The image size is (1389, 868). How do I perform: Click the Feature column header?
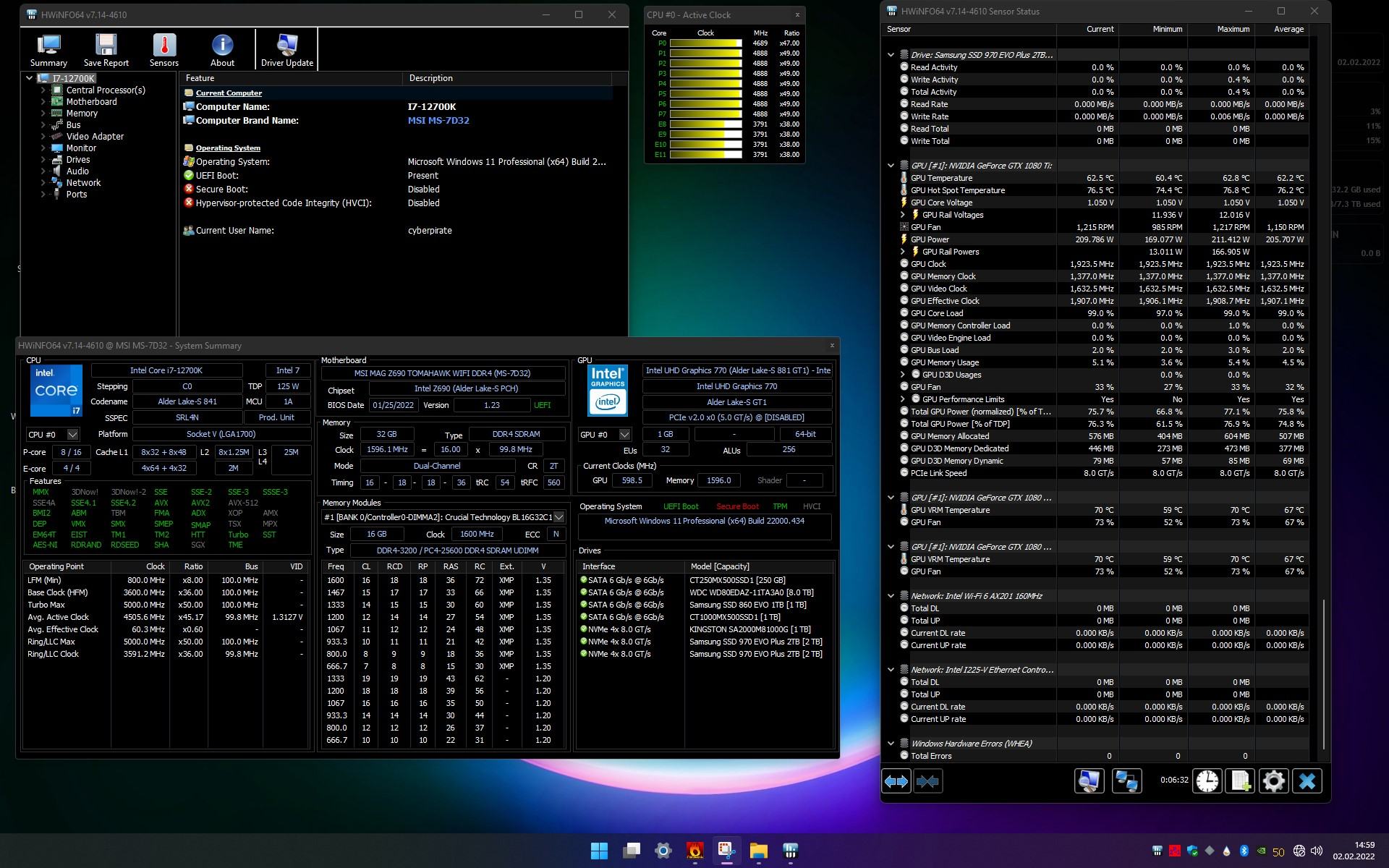[x=291, y=78]
